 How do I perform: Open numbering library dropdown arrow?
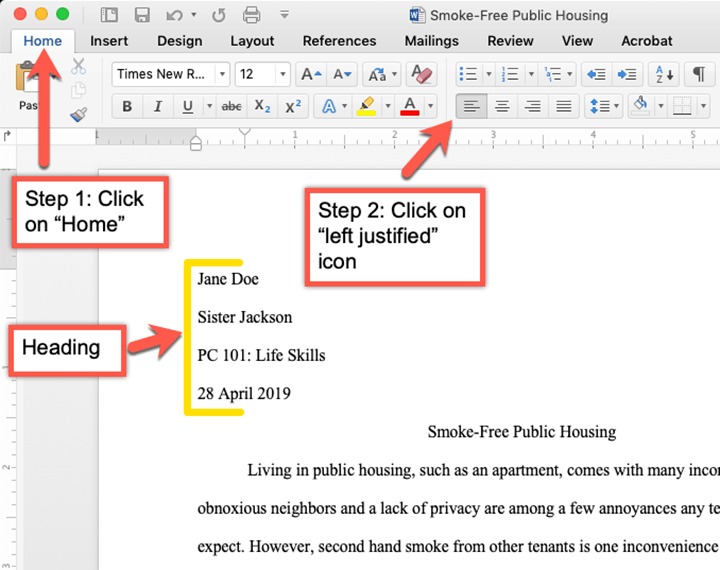pyautogui.click(x=531, y=74)
